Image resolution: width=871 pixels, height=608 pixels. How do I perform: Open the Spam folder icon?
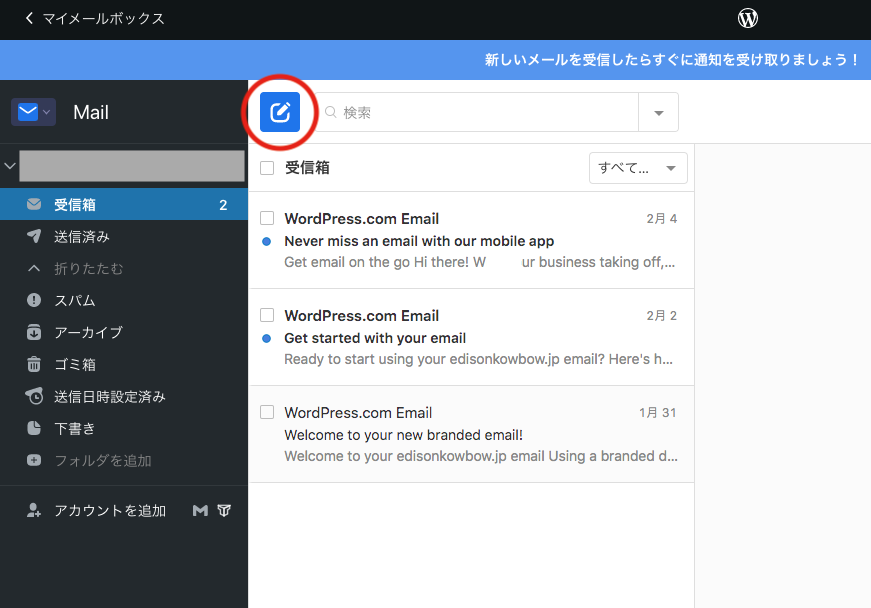click(34, 300)
